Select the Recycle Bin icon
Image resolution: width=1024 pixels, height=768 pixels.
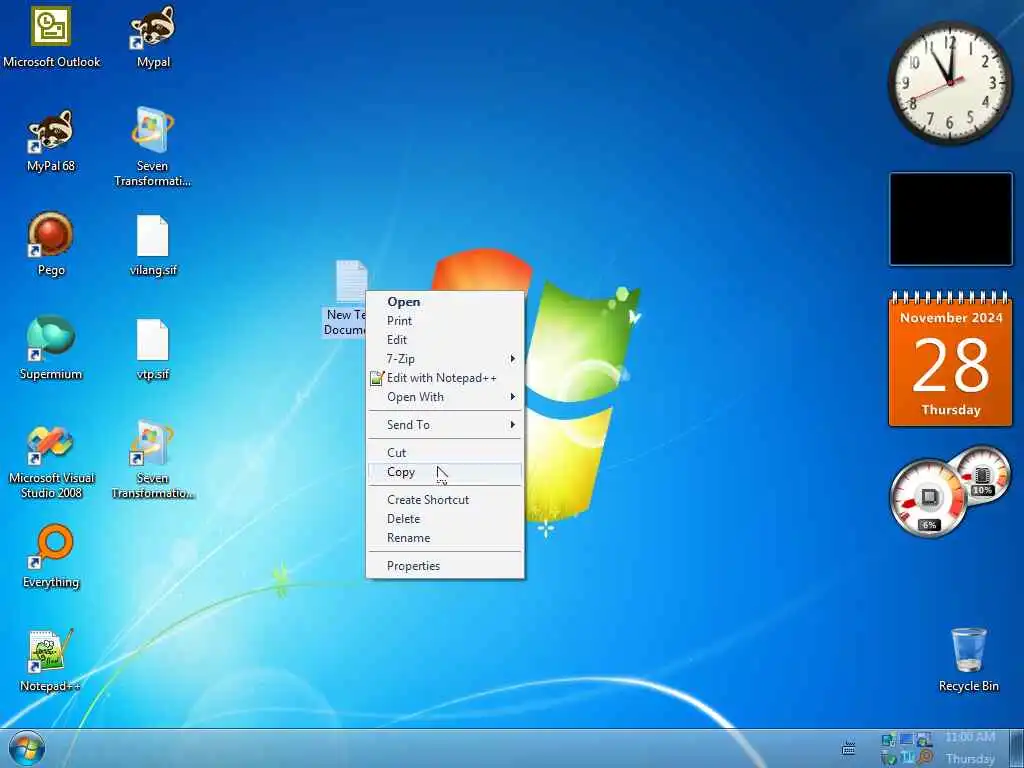[968, 659]
